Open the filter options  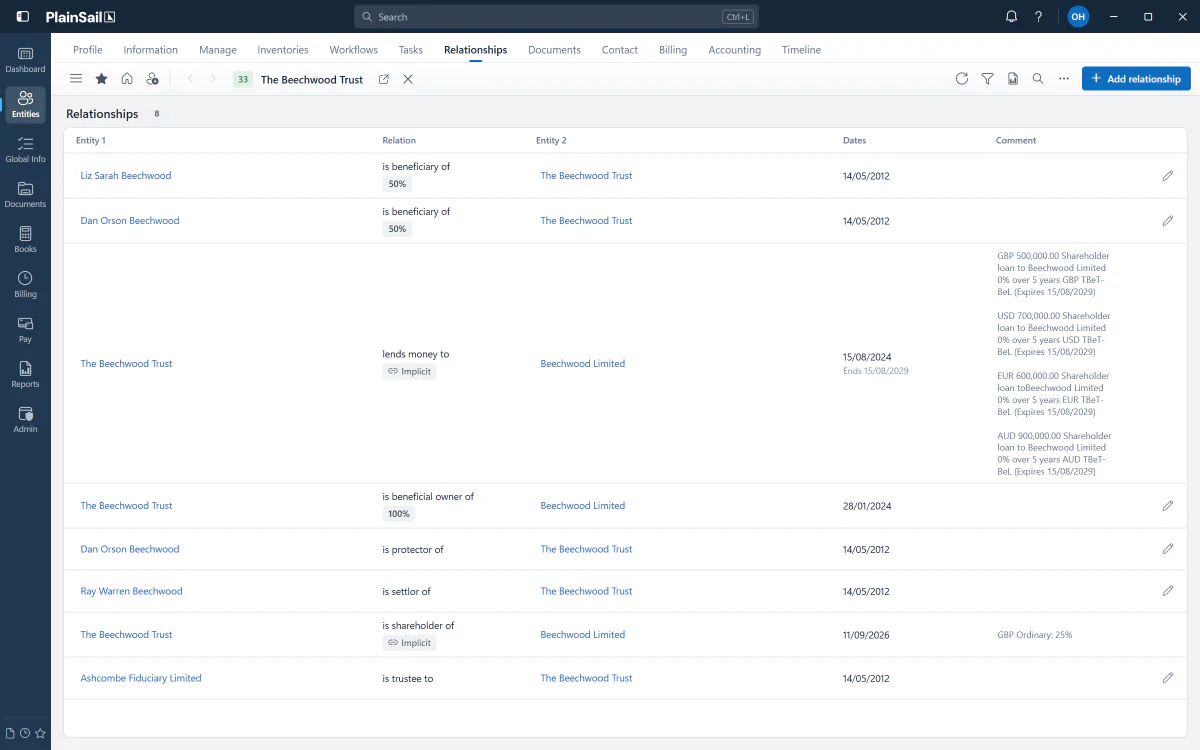click(x=987, y=79)
